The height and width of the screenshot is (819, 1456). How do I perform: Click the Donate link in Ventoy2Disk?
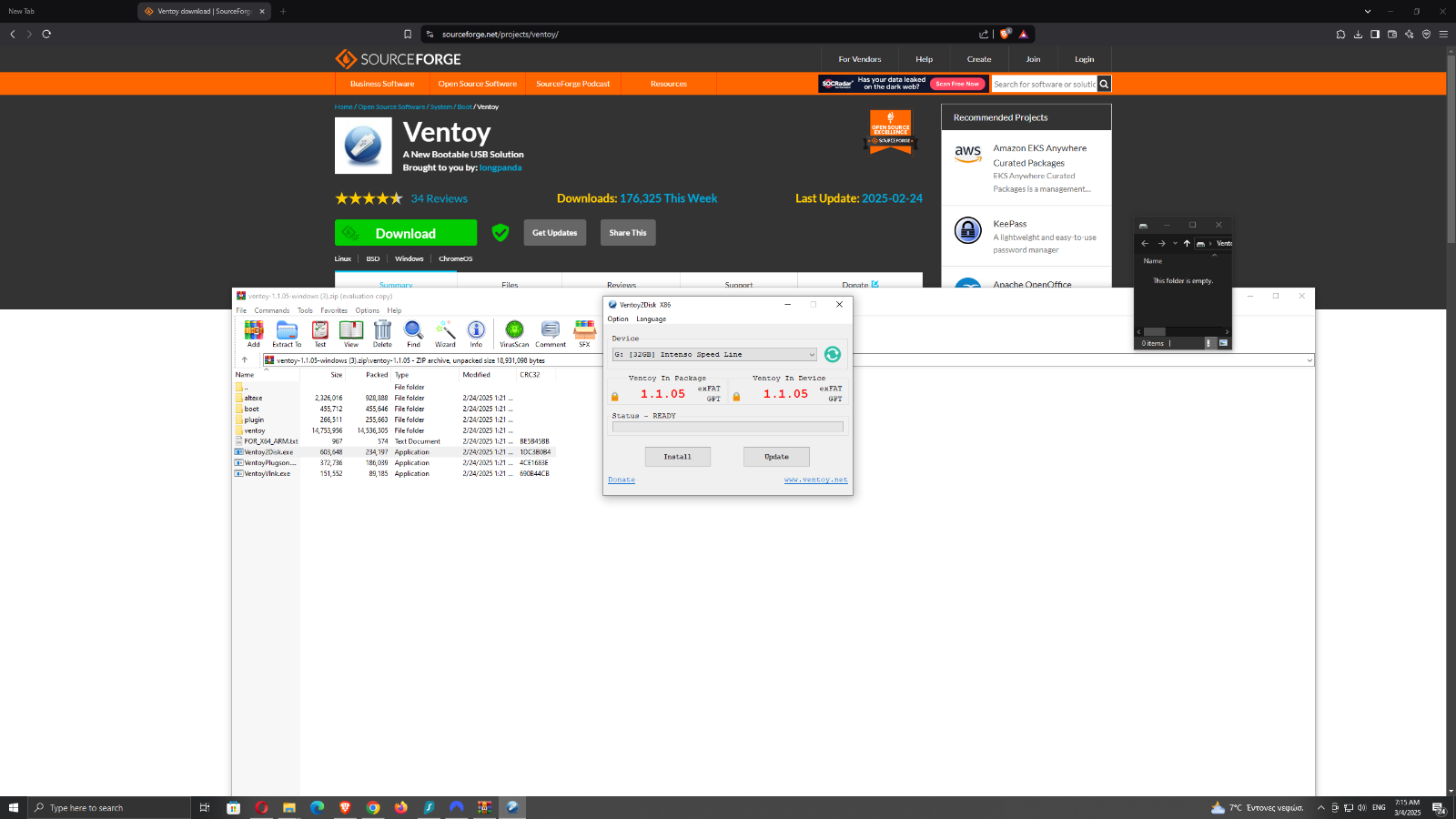coord(622,480)
